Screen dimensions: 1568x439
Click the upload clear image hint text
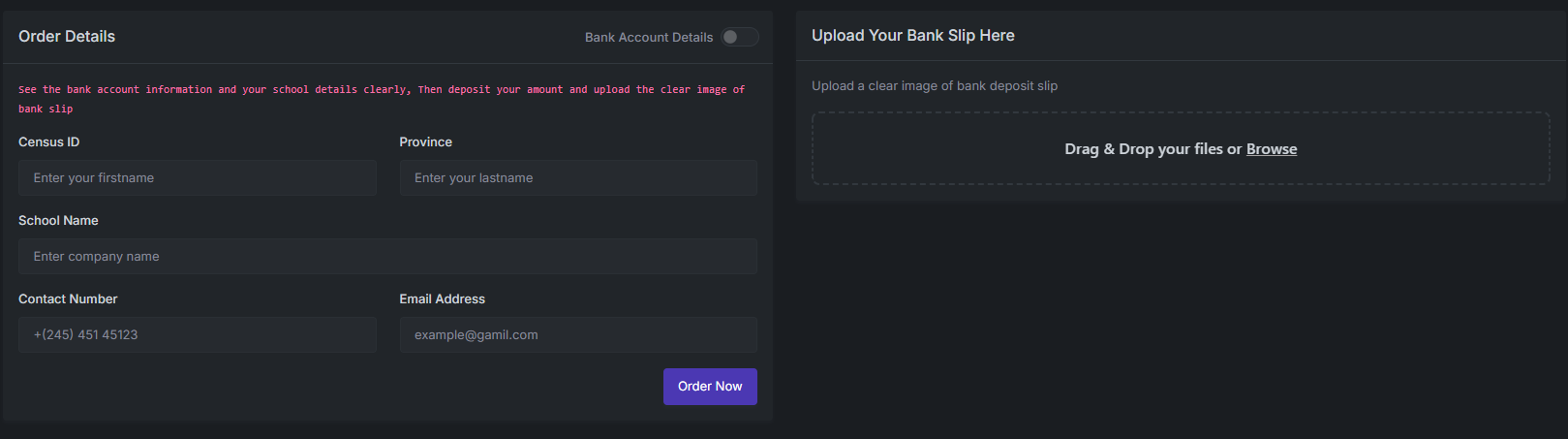pos(934,86)
